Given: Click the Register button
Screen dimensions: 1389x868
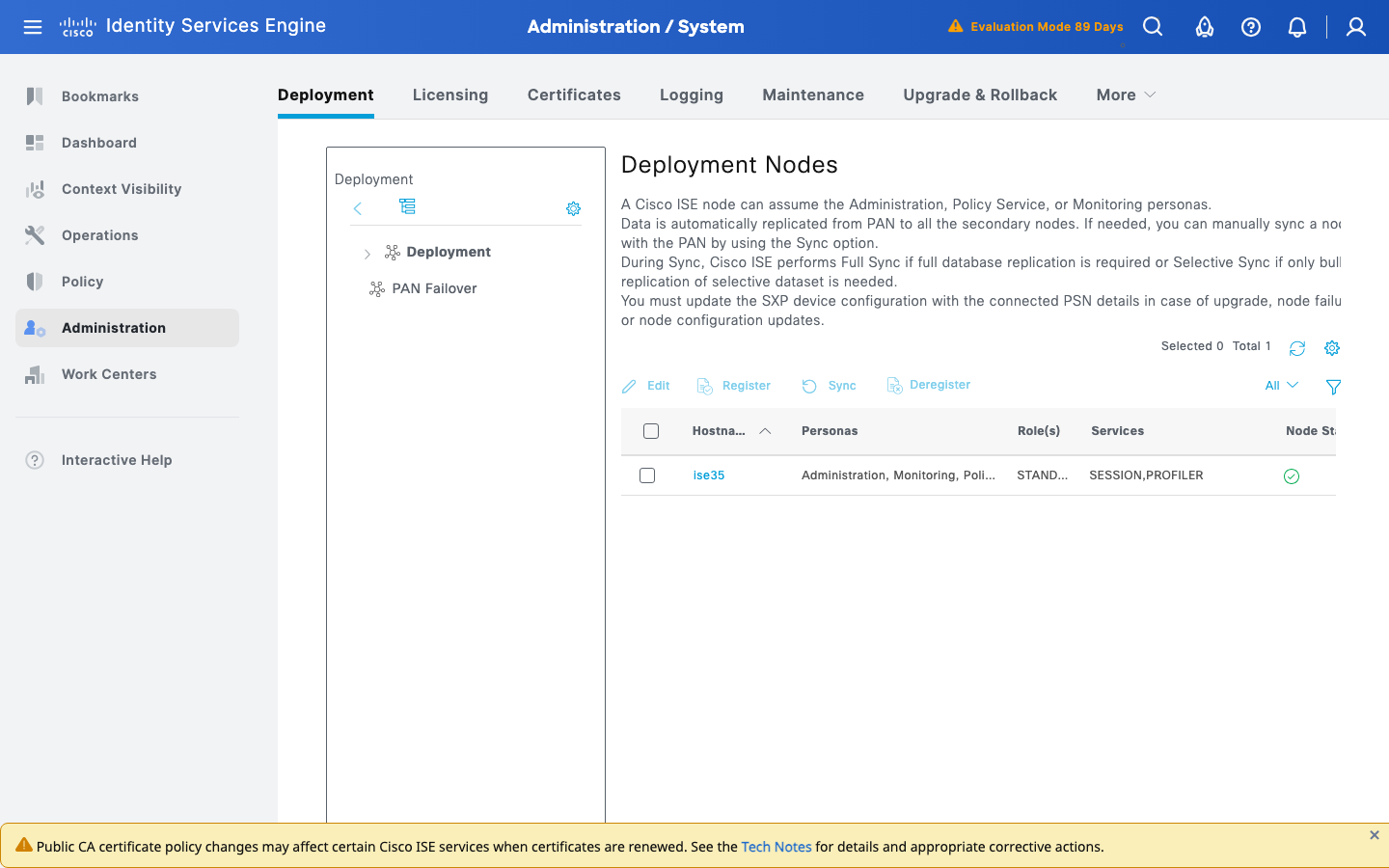Looking at the screenshot, I should point(734,386).
